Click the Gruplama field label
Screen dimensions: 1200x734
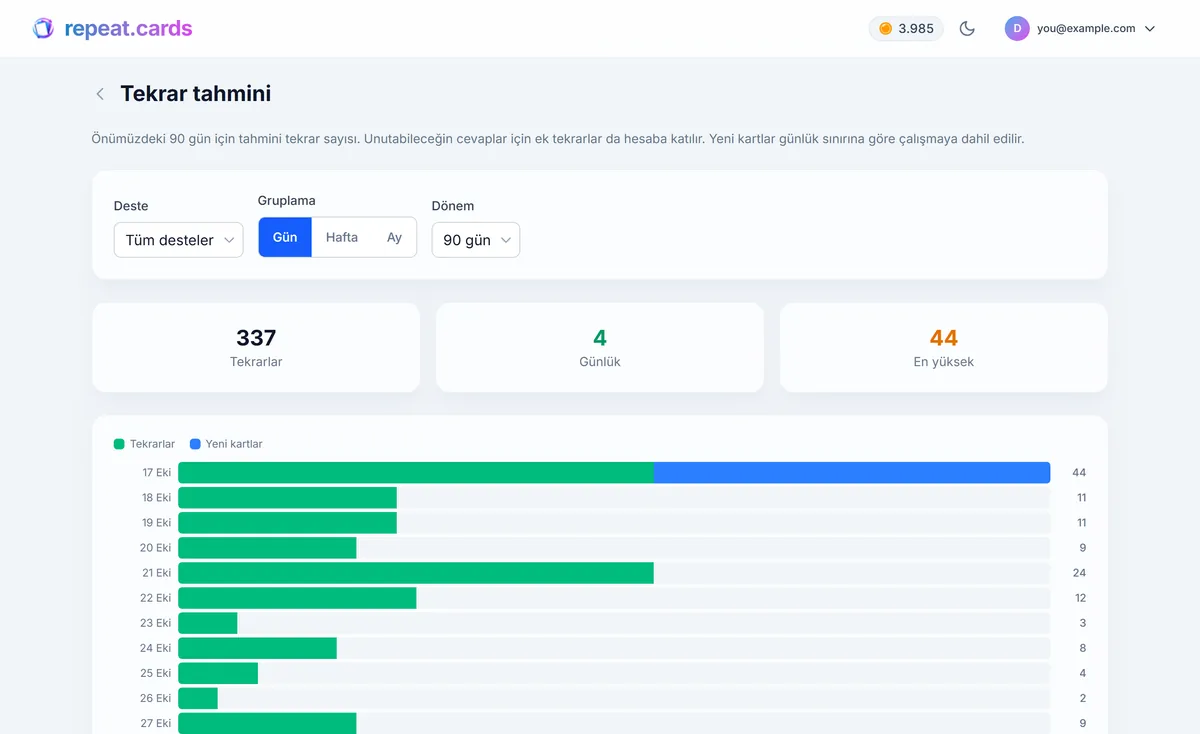(287, 201)
